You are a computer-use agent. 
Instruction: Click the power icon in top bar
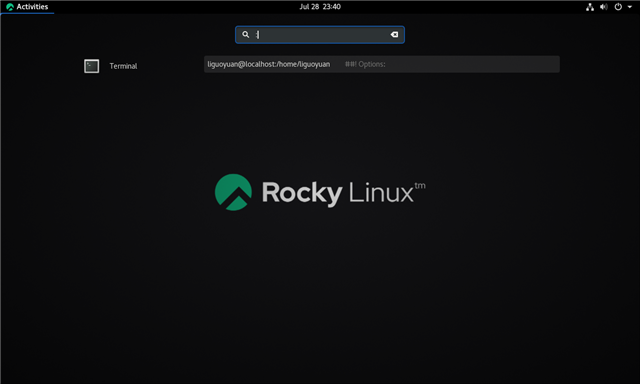(618, 7)
